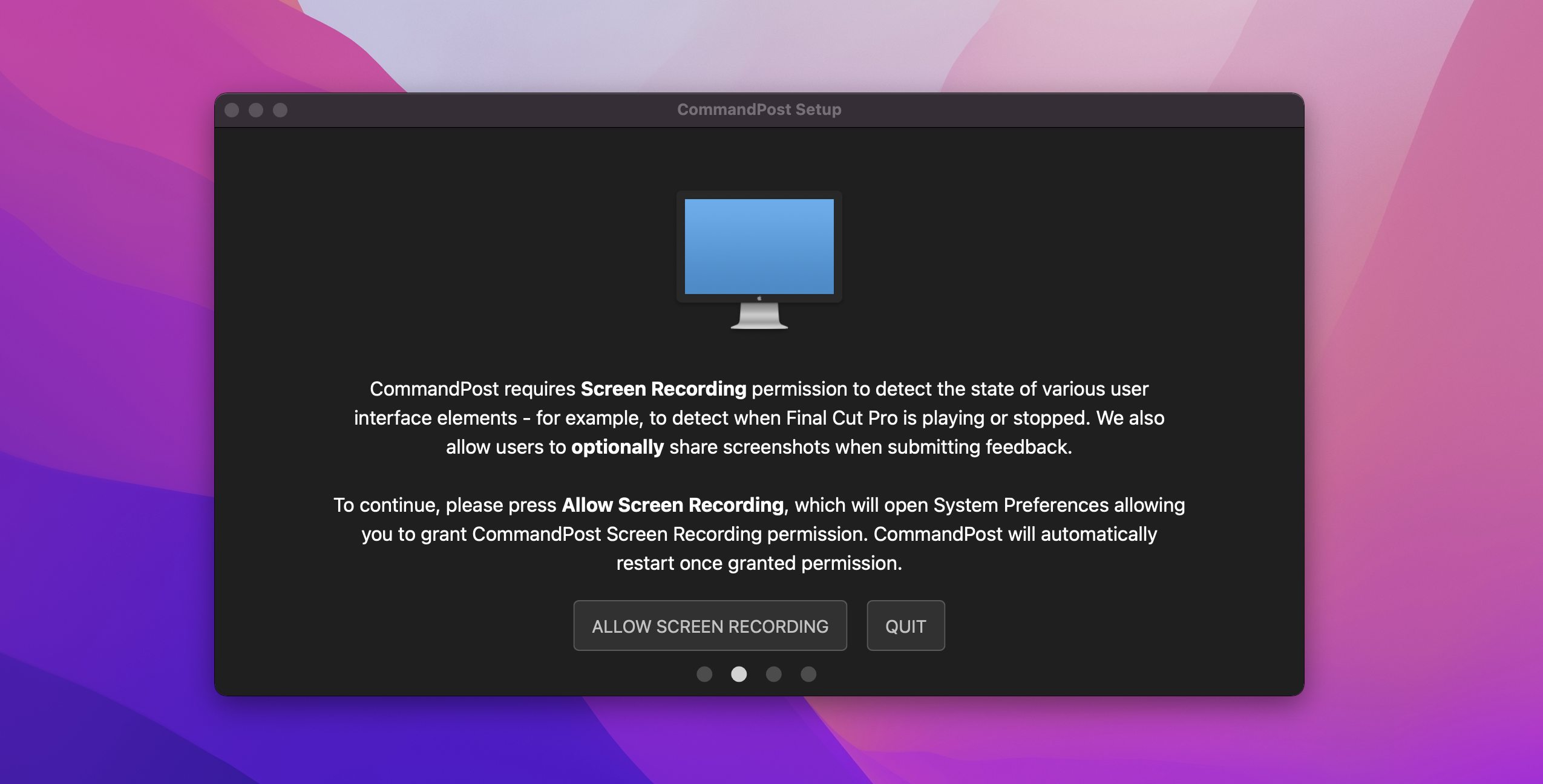Viewport: 1543px width, 784px height.
Task: Select the fourth page indicator dot
Action: tap(808, 674)
